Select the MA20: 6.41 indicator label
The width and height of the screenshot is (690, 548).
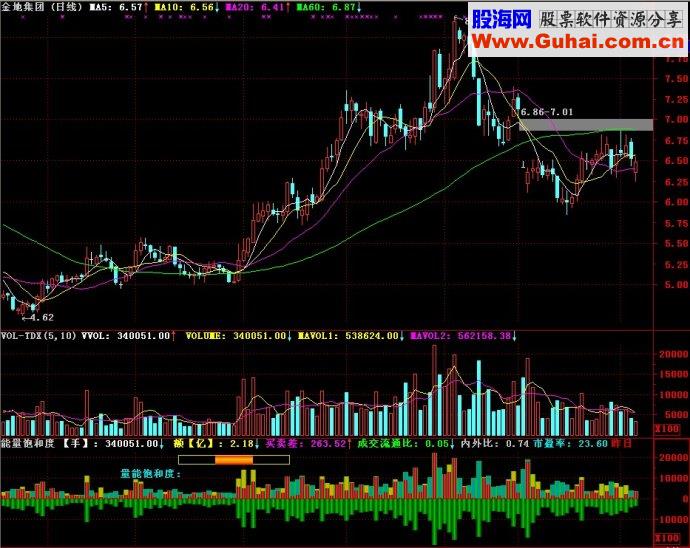click(257, 7)
